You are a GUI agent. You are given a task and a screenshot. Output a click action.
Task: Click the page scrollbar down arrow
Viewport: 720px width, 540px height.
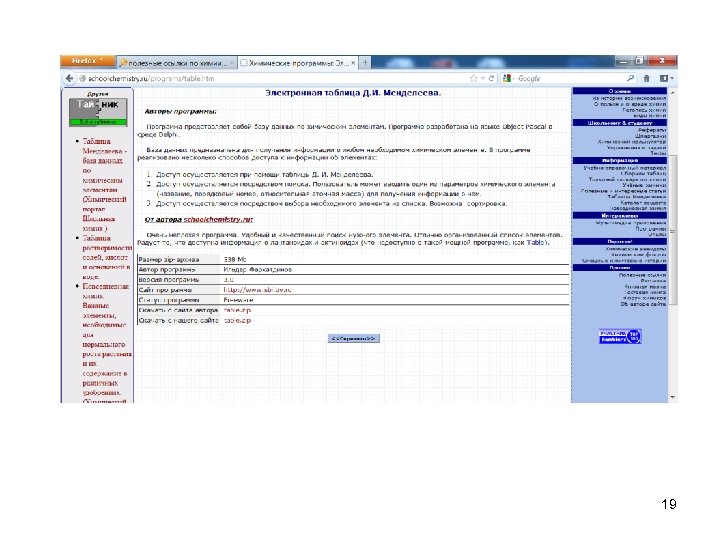tap(673, 397)
